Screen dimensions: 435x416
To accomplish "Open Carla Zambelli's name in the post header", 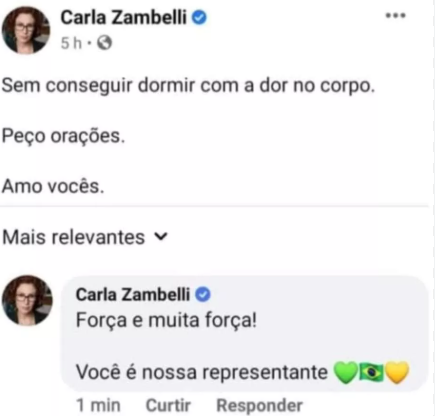I will point(123,18).
